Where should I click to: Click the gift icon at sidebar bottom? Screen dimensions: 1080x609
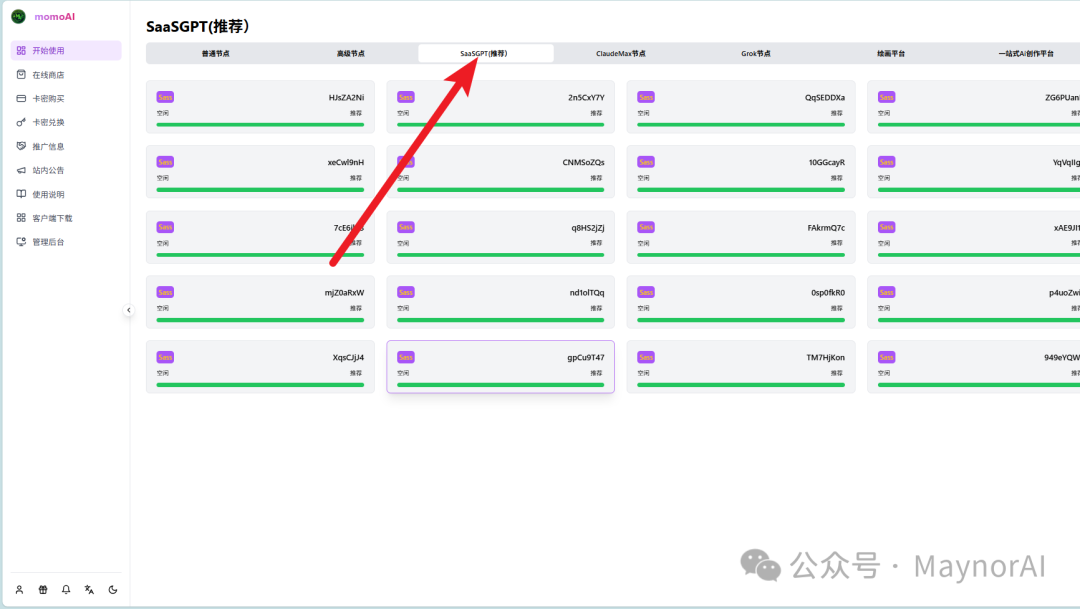pos(43,590)
